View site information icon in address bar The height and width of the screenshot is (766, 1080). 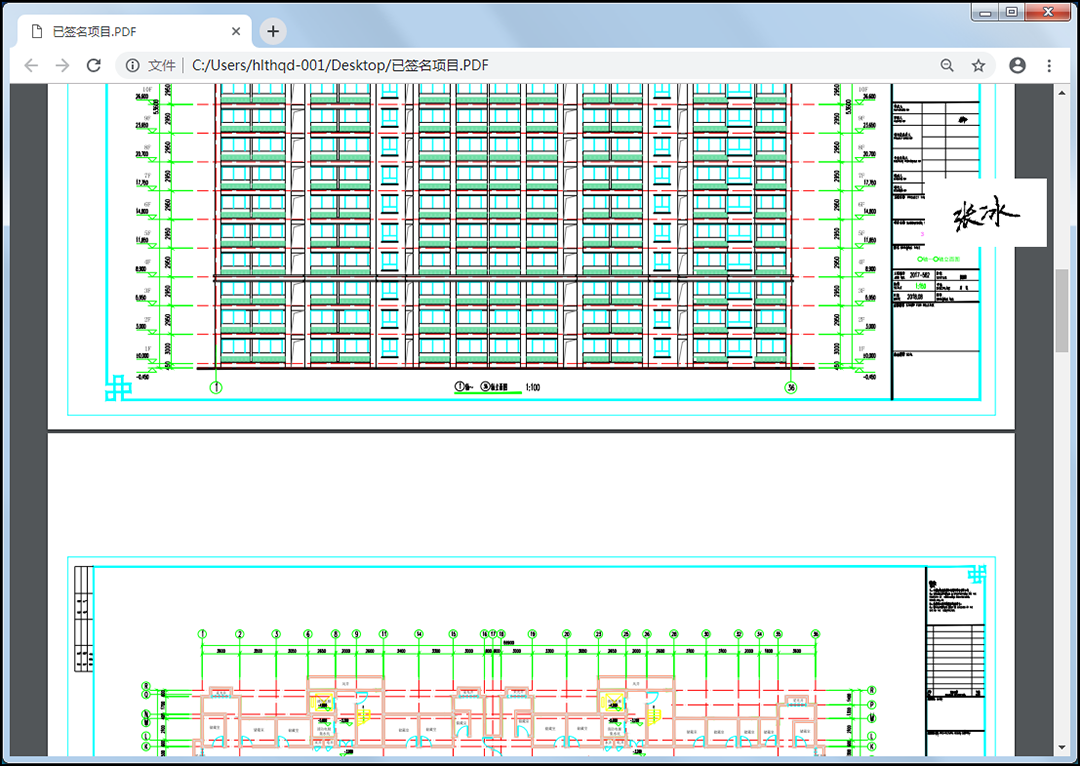132,65
